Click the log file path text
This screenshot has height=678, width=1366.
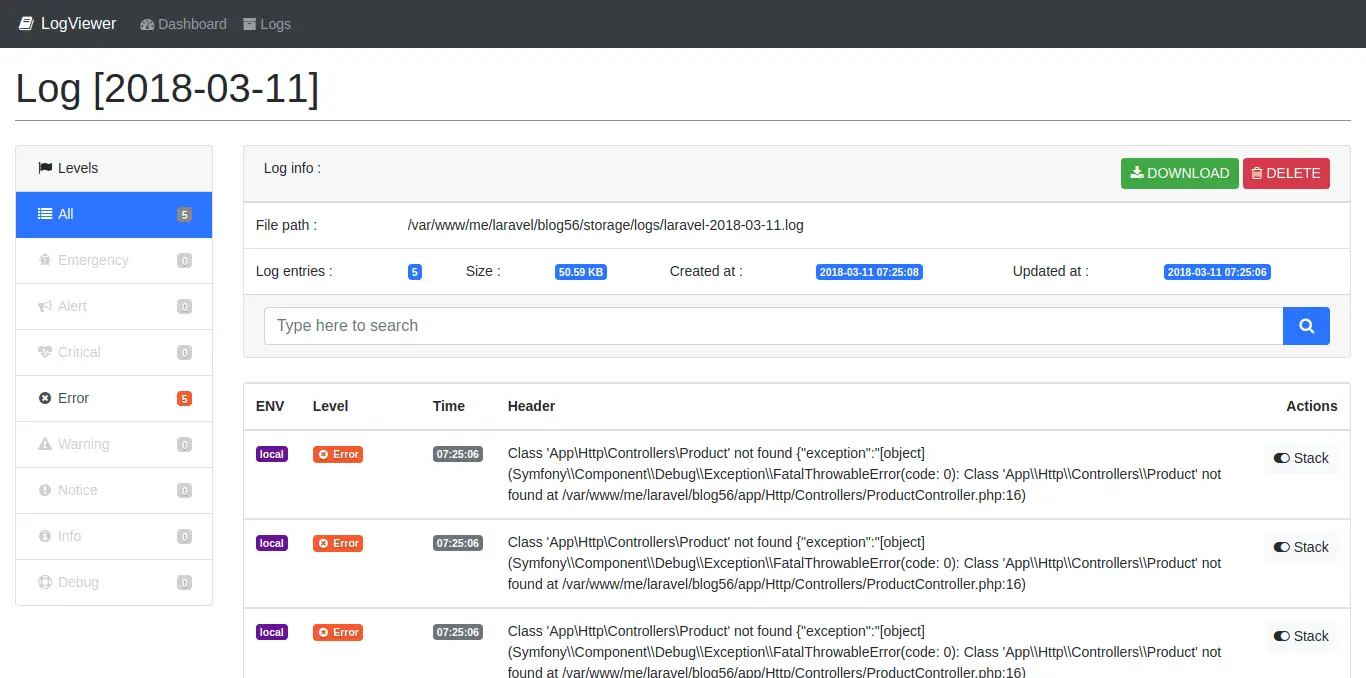(606, 225)
